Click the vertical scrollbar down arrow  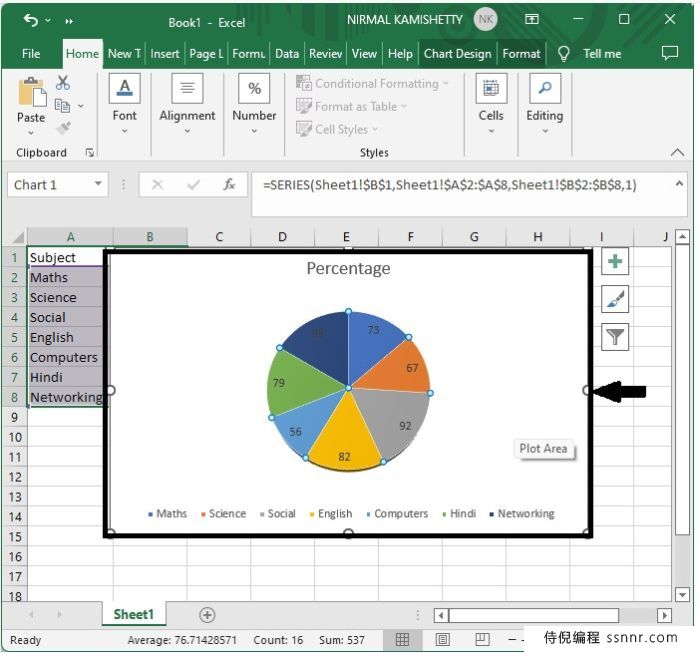click(682, 595)
